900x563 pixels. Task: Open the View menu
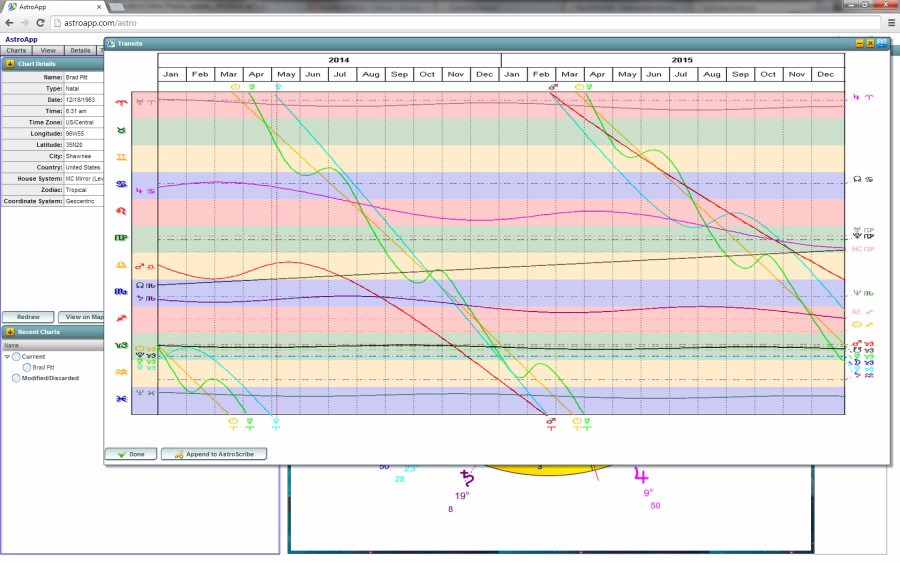(48, 50)
